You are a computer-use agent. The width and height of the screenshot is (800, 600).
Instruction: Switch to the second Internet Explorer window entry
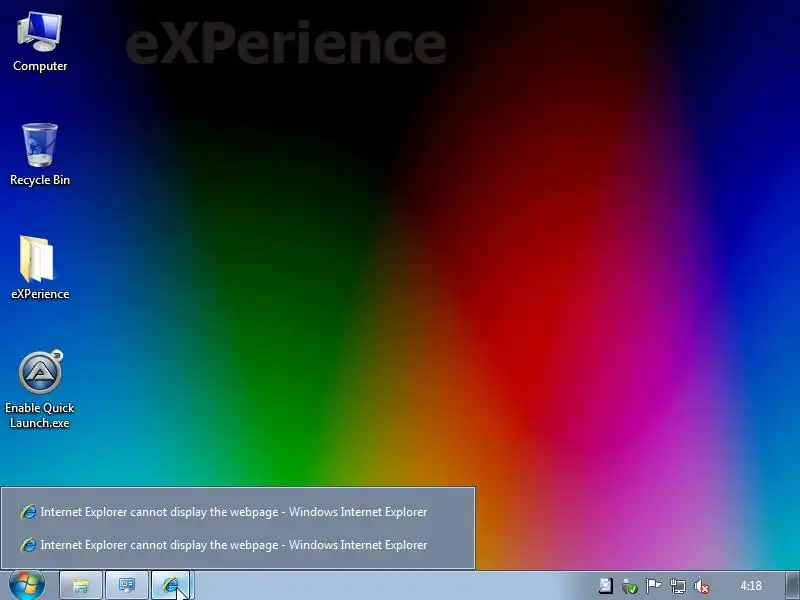coord(238,545)
